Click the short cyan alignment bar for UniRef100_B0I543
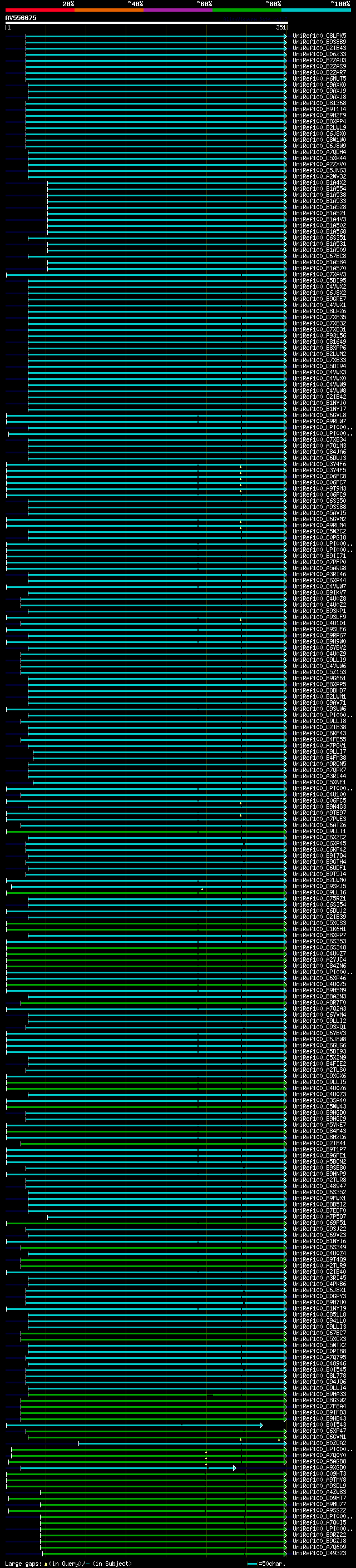This screenshot has height=1568, width=356. [135, 1425]
